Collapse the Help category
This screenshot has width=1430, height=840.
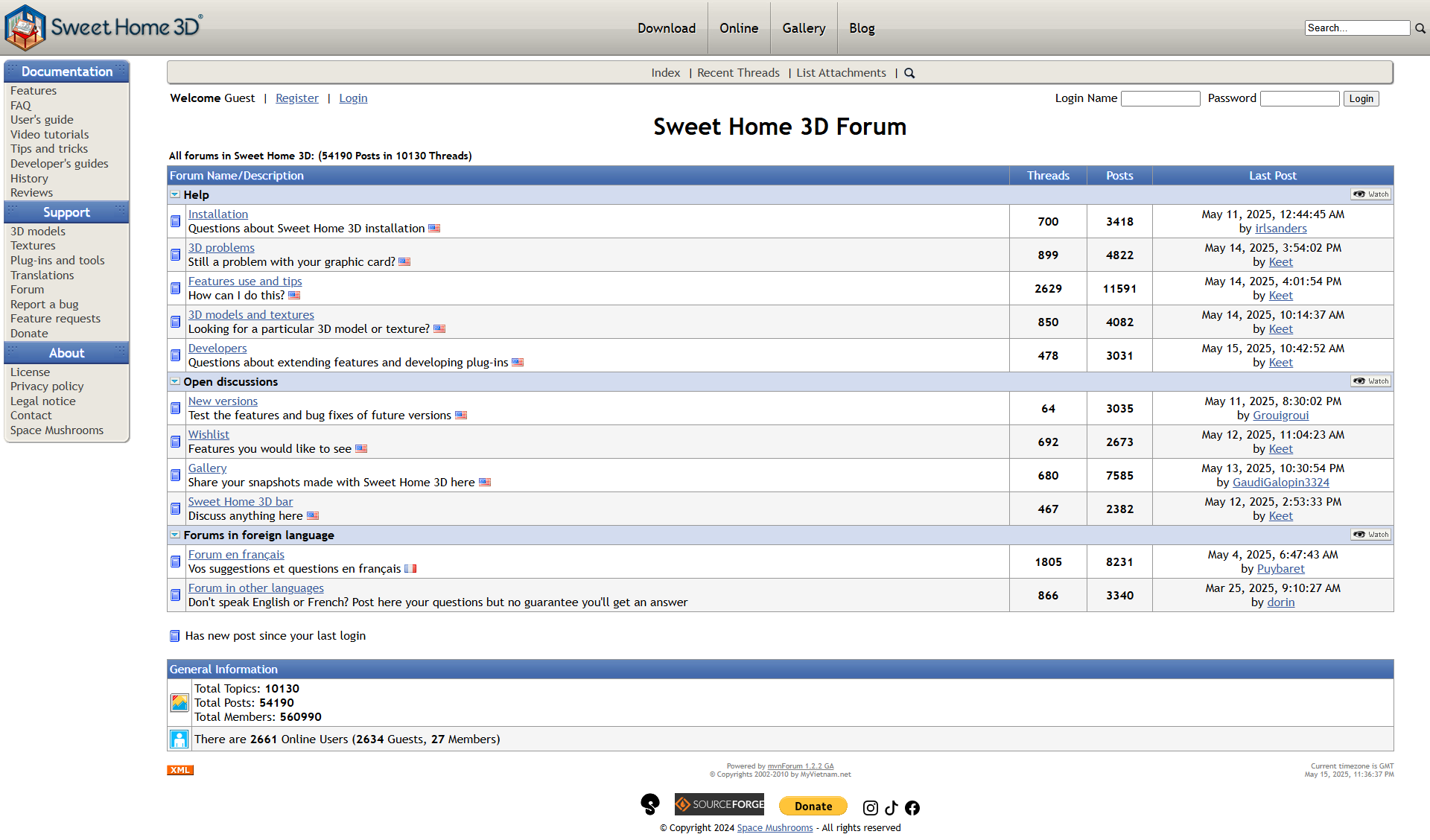pyautogui.click(x=175, y=194)
